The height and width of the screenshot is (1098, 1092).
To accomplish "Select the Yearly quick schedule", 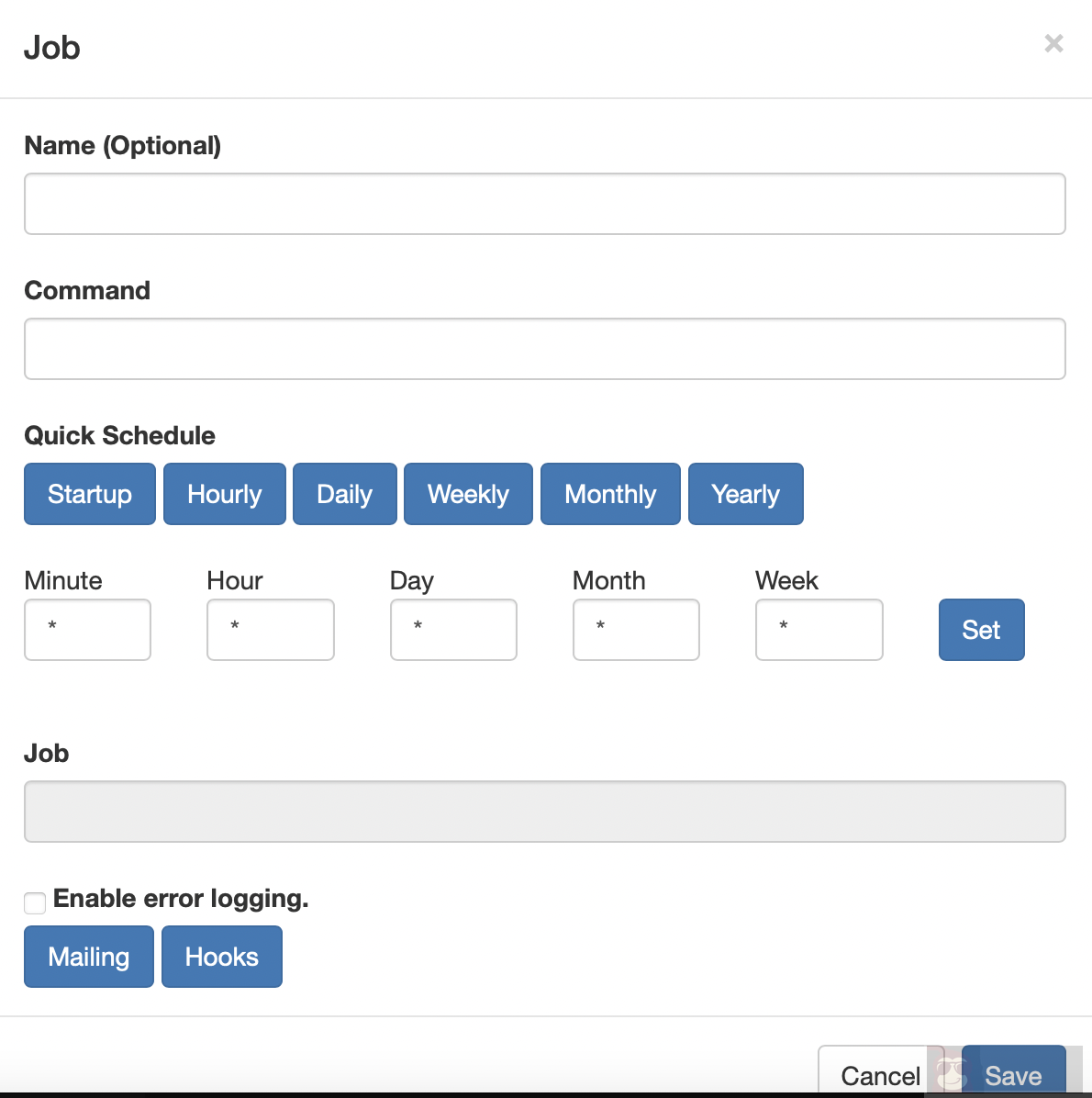I will [746, 494].
